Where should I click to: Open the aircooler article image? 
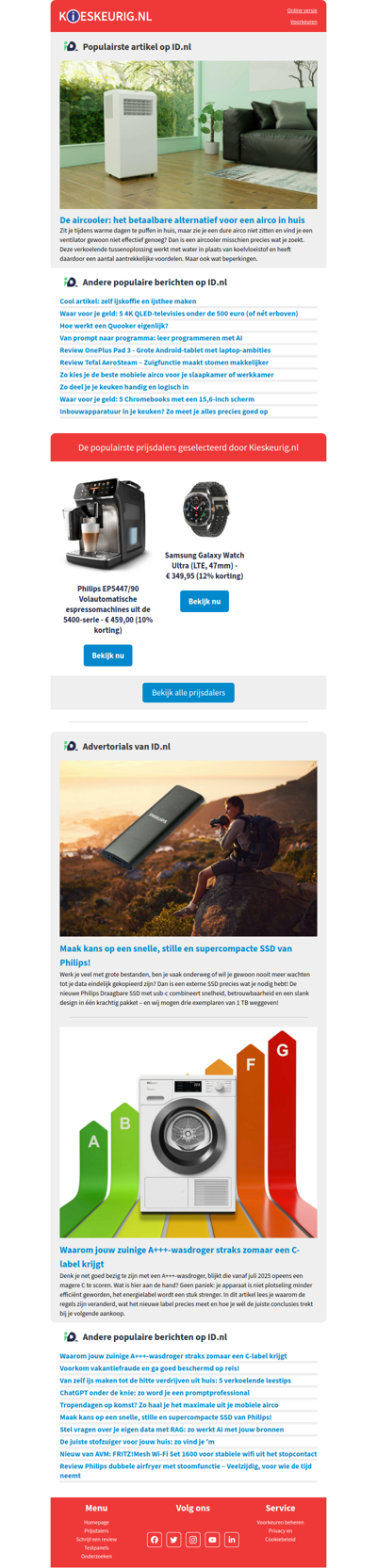coord(188,135)
